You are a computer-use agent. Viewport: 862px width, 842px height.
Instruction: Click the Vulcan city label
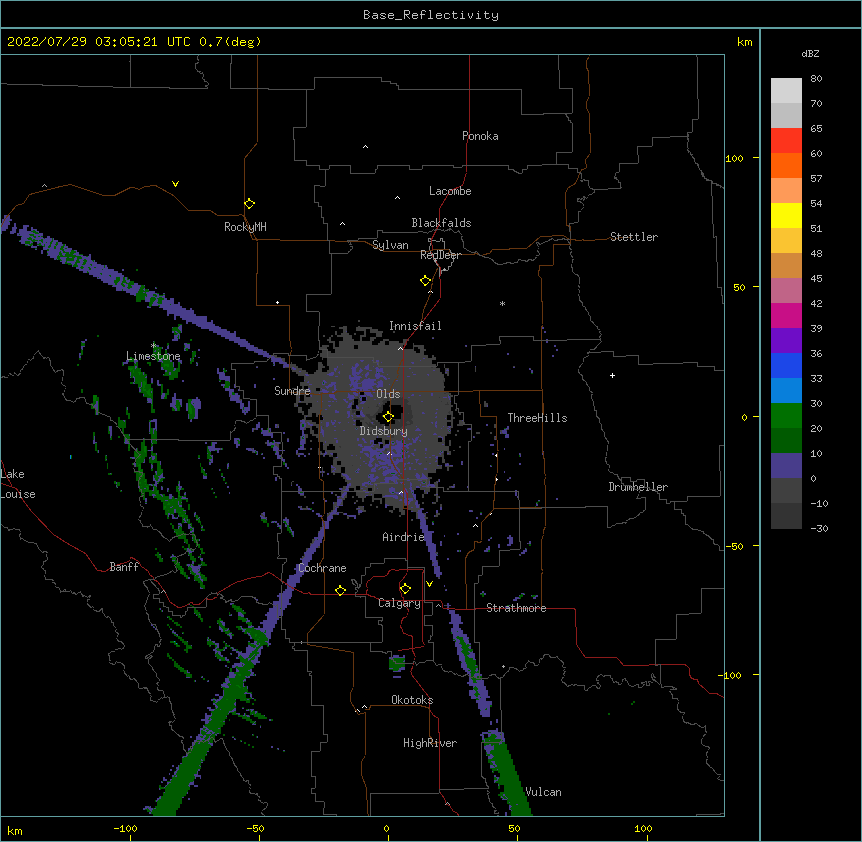[543, 792]
